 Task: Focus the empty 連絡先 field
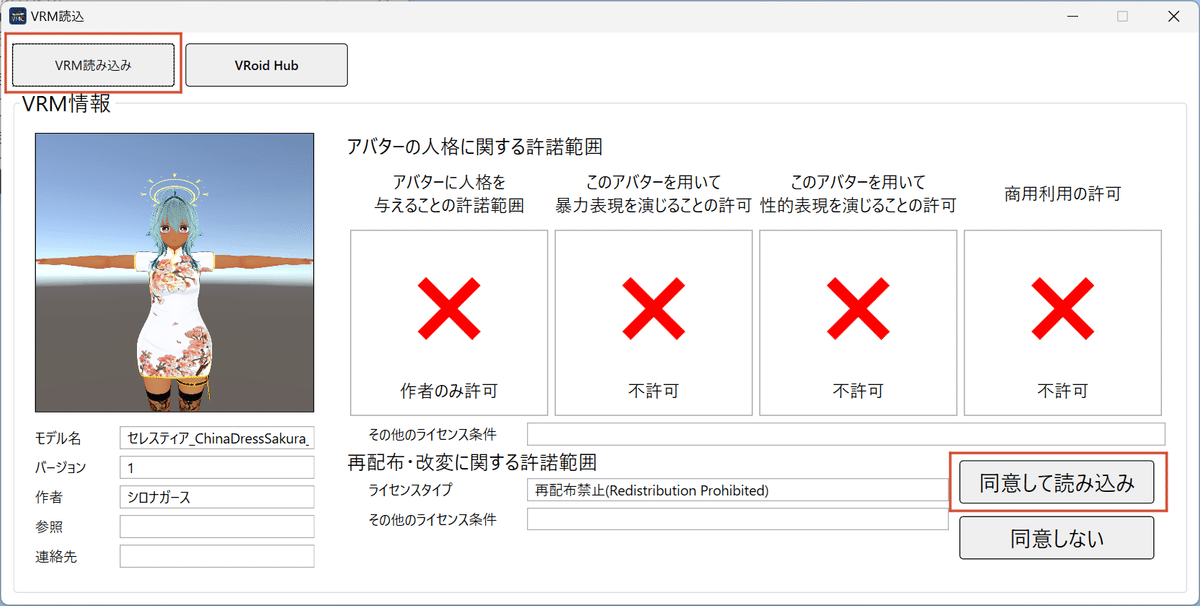[x=216, y=556]
